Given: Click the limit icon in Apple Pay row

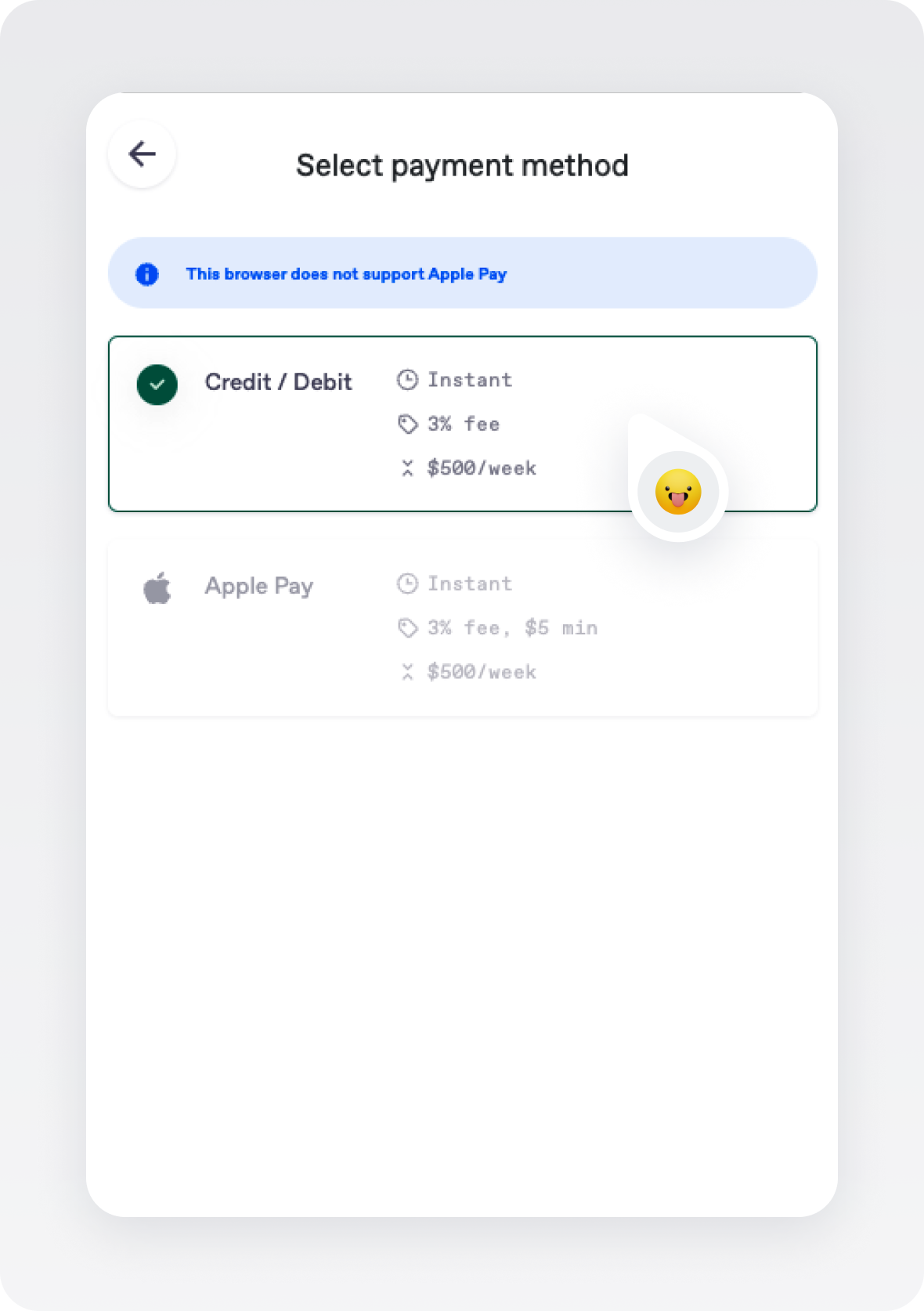Looking at the screenshot, I should [x=407, y=672].
